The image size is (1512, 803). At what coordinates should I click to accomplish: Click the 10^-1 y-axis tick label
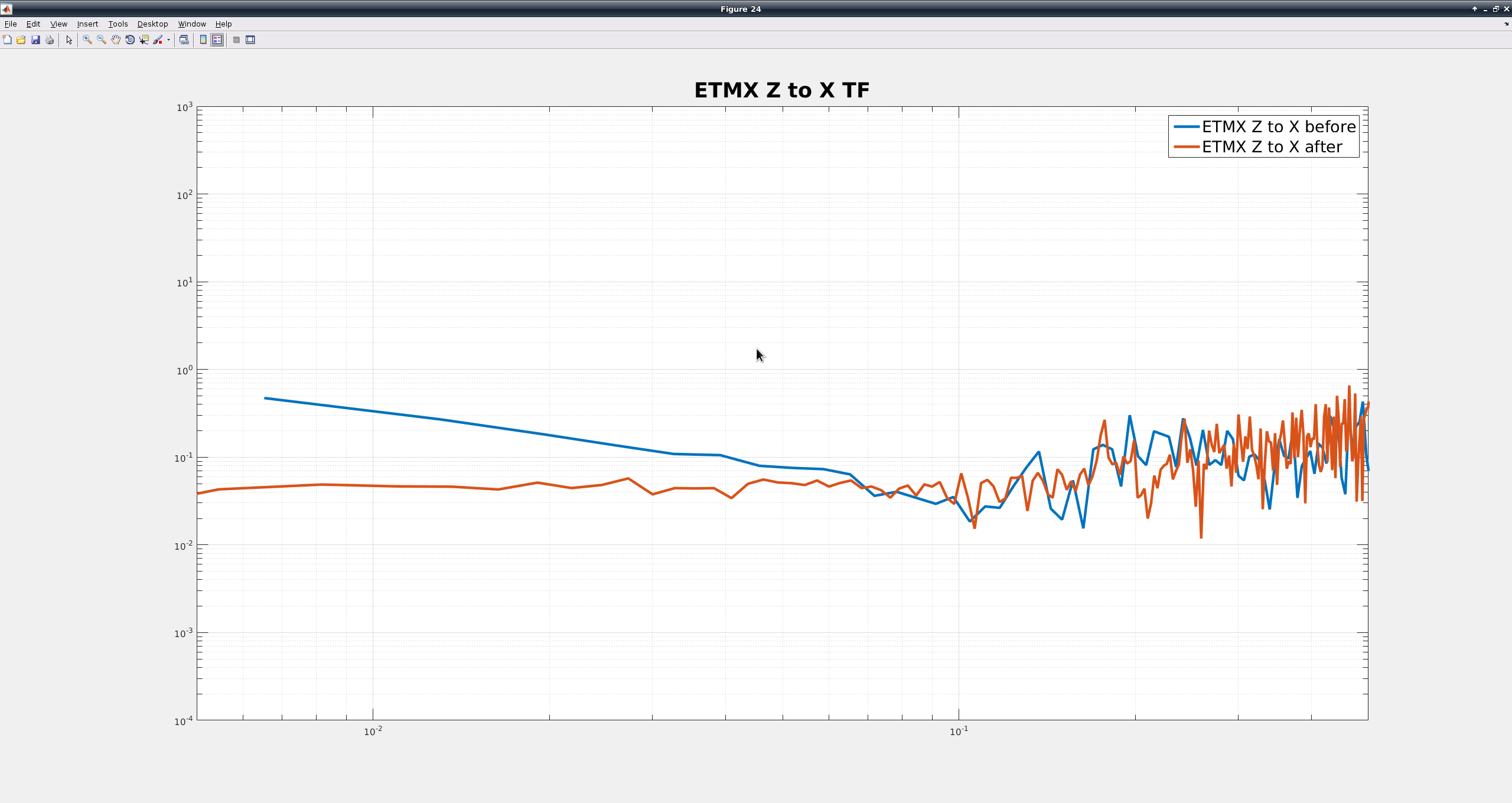183,458
